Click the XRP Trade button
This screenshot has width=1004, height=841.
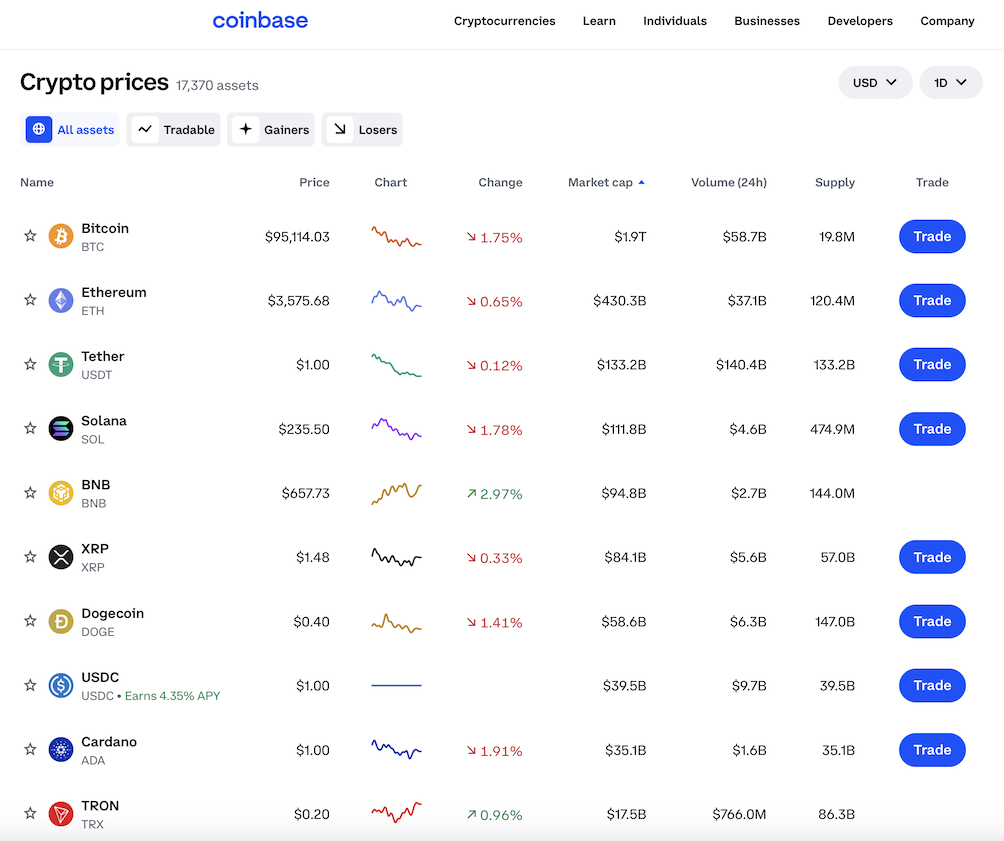tap(932, 557)
